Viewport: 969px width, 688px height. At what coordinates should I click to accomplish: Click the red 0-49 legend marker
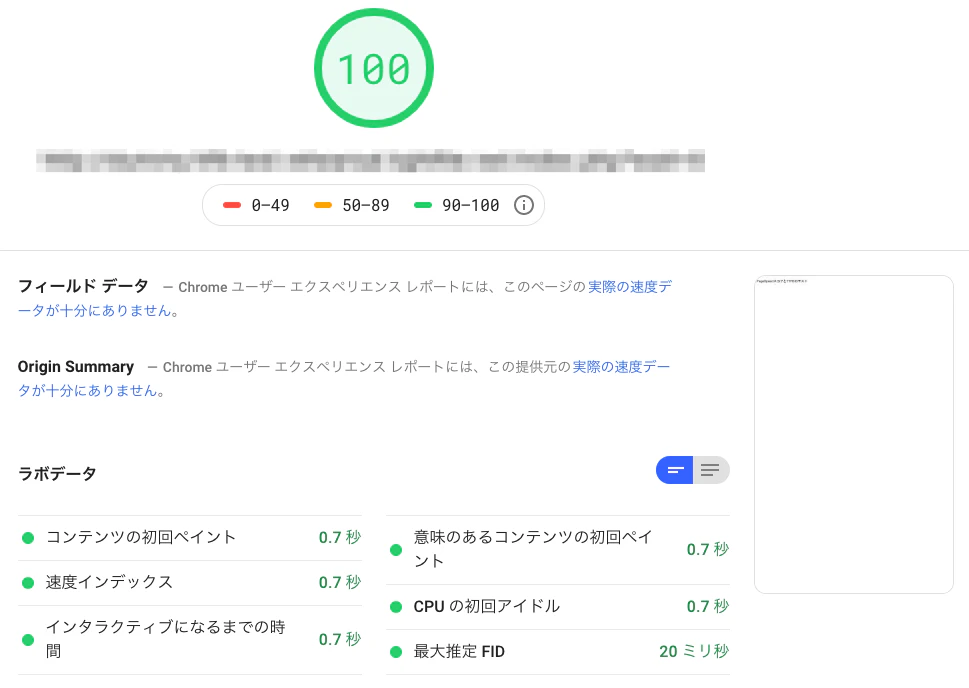pos(232,205)
